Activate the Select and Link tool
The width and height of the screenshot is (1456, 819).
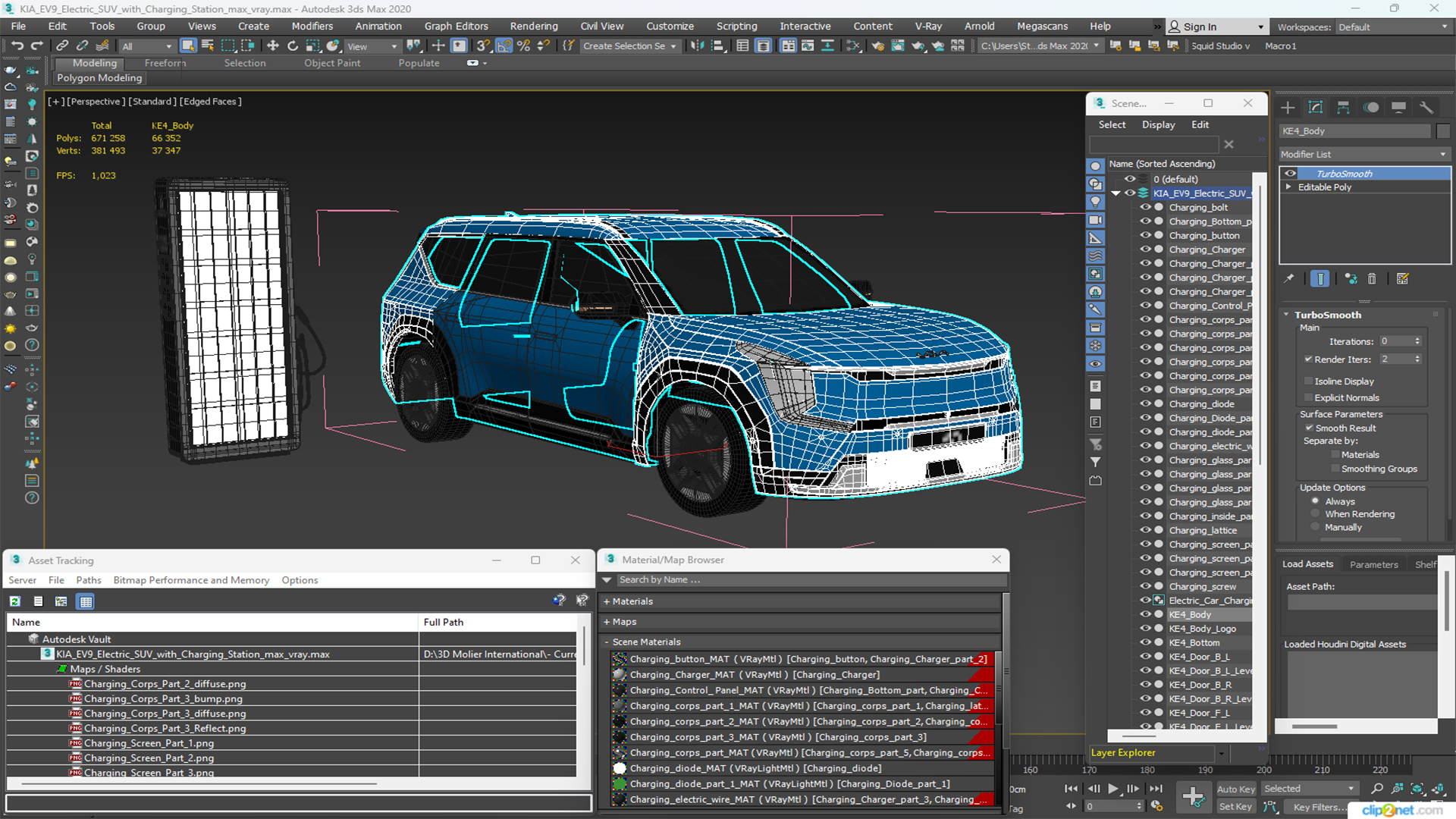pyautogui.click(x=62, y=46)
